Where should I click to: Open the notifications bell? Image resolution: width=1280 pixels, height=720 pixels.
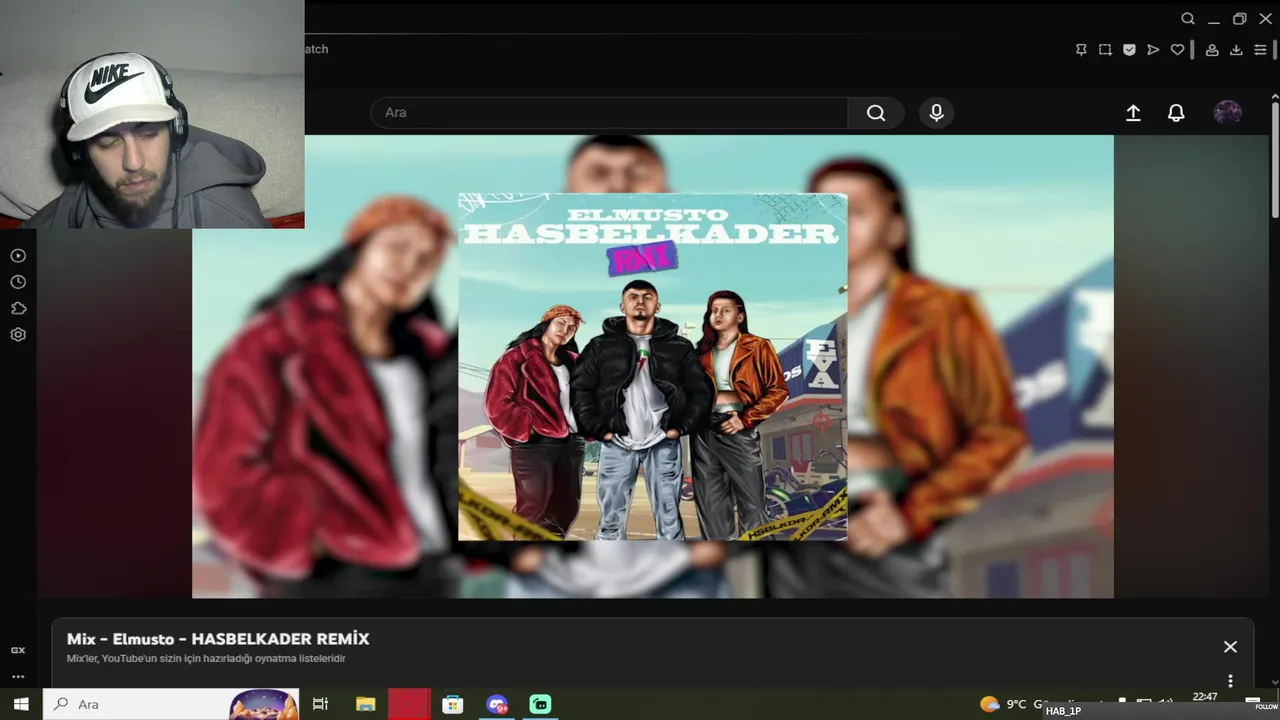pyautogui.click(x=1176, y=113)
